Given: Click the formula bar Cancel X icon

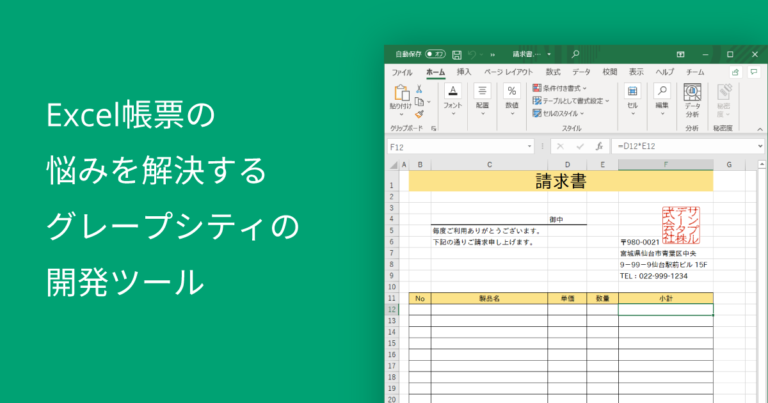Looking at the screenshot, I should 560,146.
